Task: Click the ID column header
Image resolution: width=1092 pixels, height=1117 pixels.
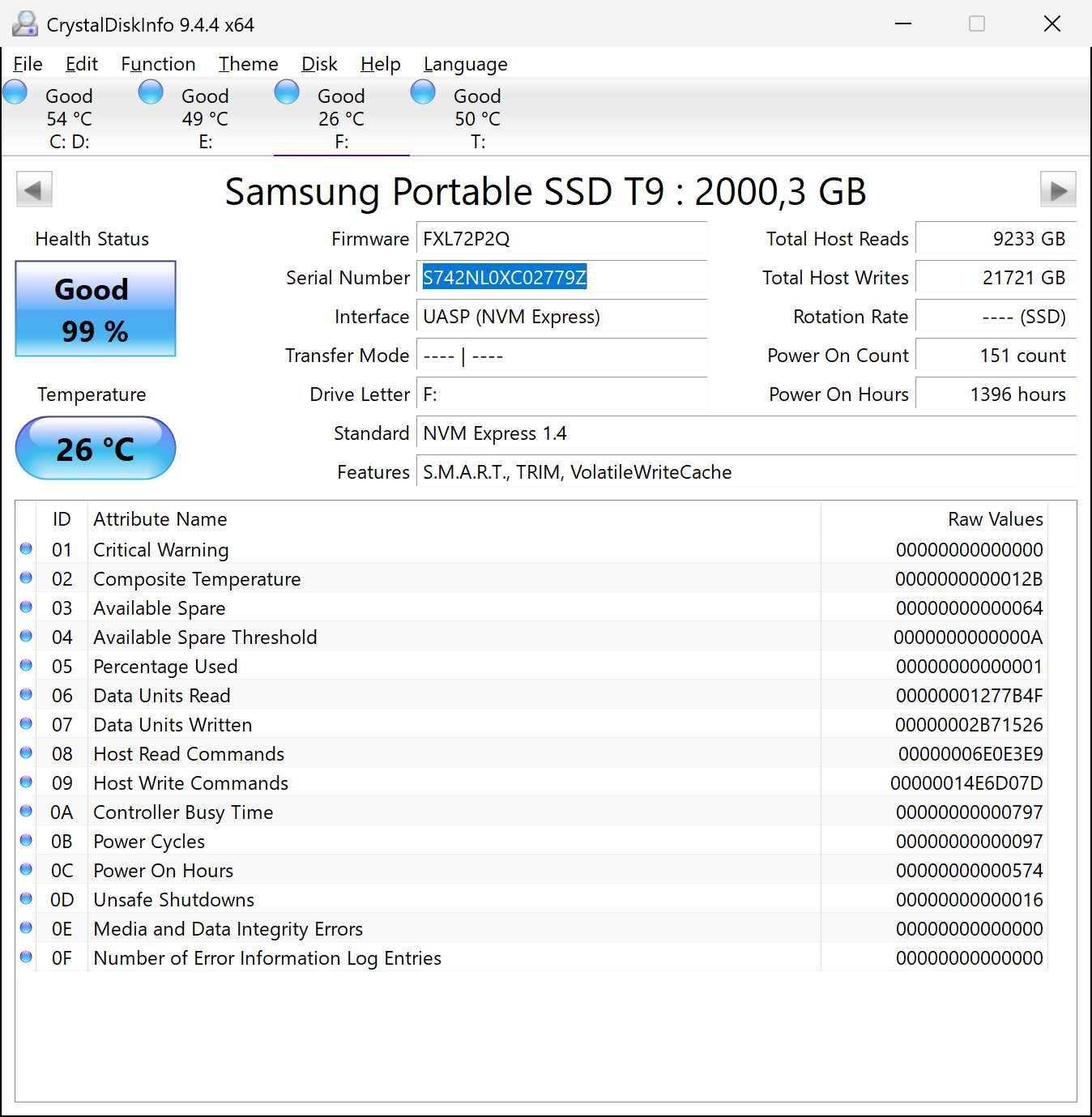Action: point(62,519)
